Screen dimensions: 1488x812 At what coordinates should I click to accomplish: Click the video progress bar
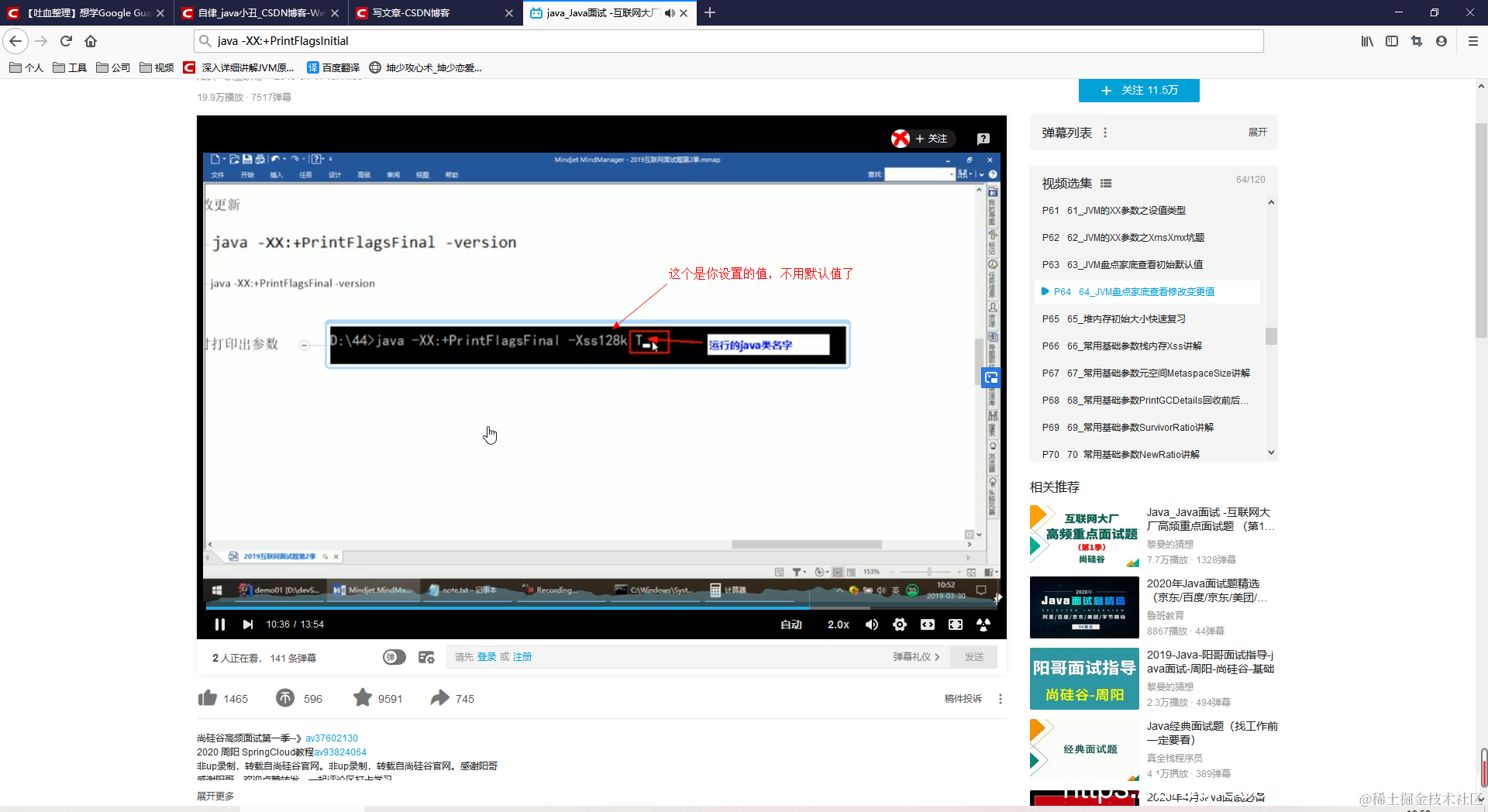[601, 609]
